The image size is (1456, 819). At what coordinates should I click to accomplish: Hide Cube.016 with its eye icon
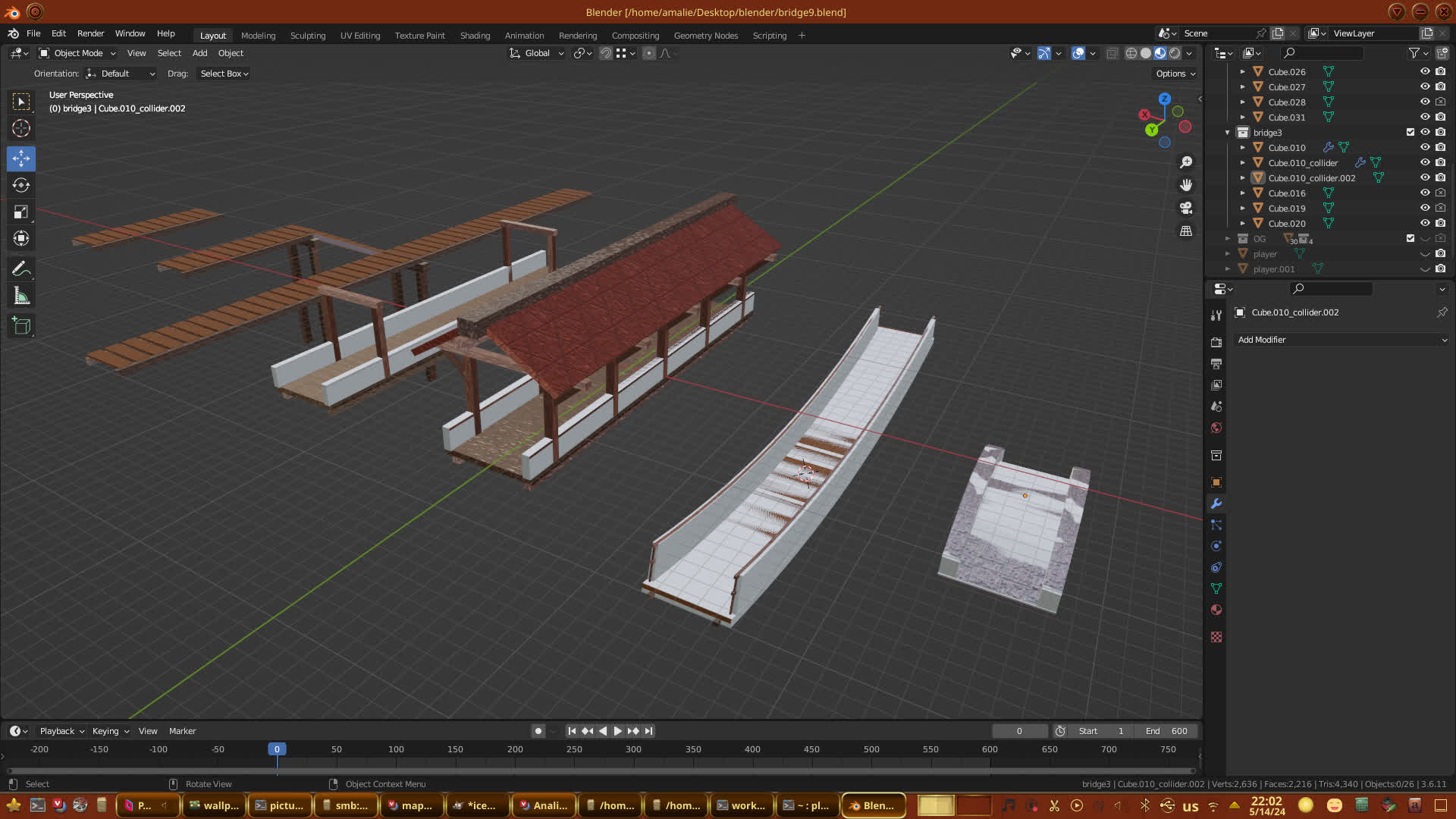click(1425, 193)
